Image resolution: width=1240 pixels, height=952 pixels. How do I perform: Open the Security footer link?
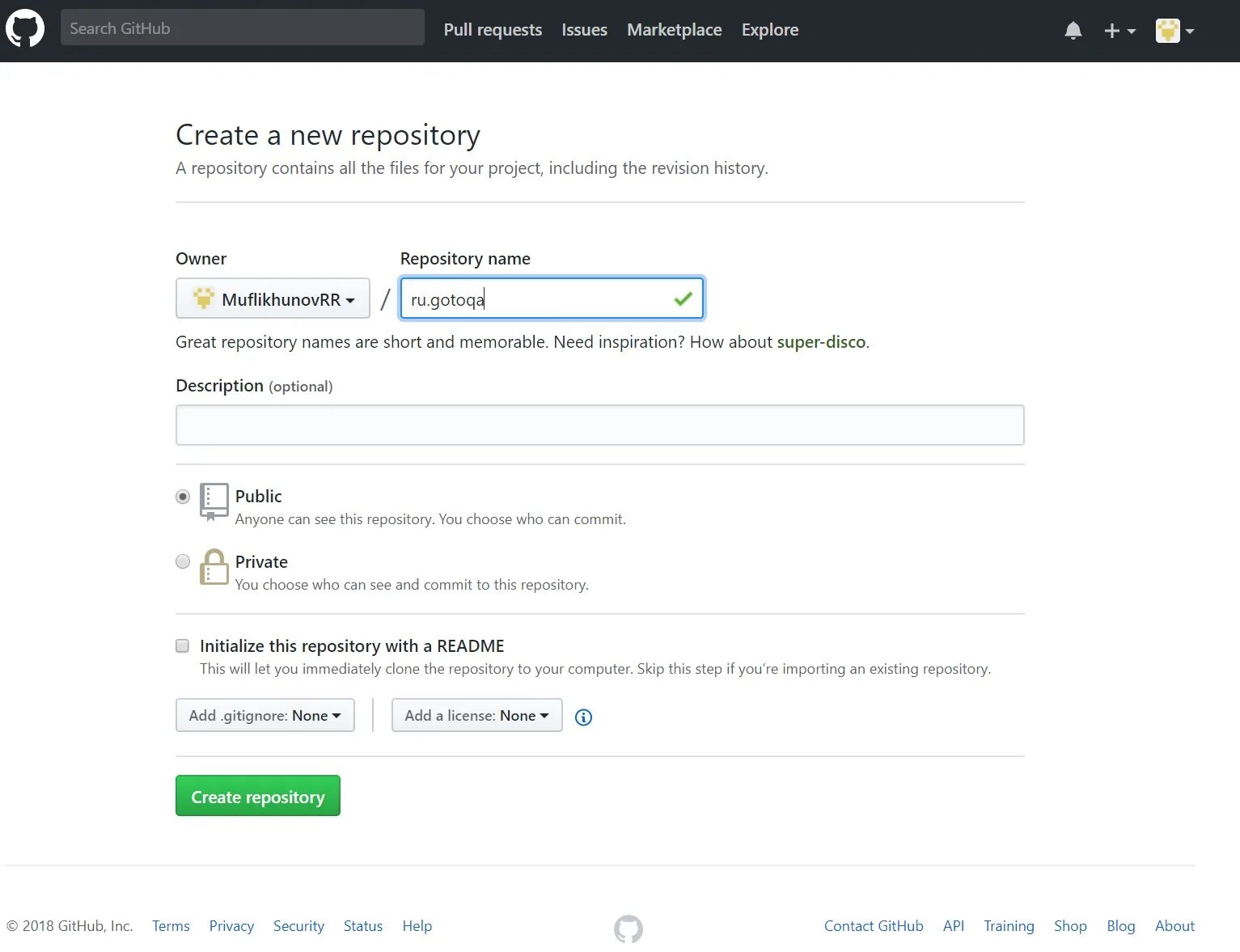[298, 926]
